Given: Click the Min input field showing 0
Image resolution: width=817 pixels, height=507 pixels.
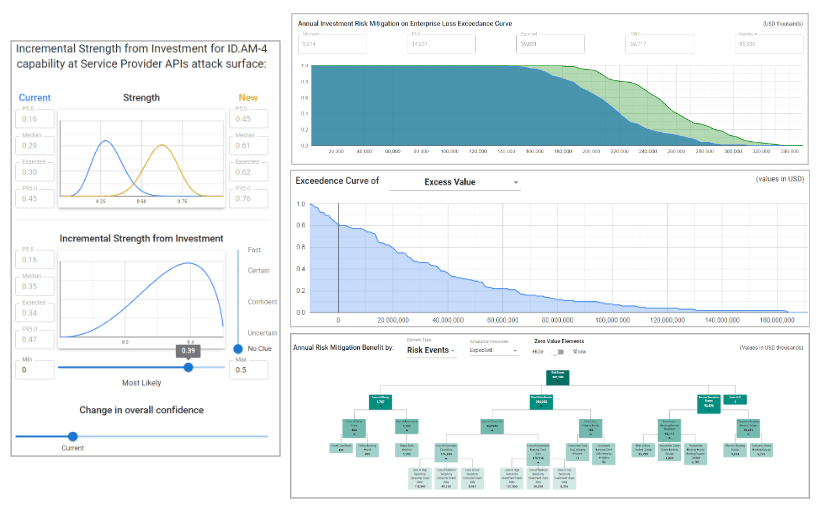Looking at the screenshot, I should coord(35,369).
